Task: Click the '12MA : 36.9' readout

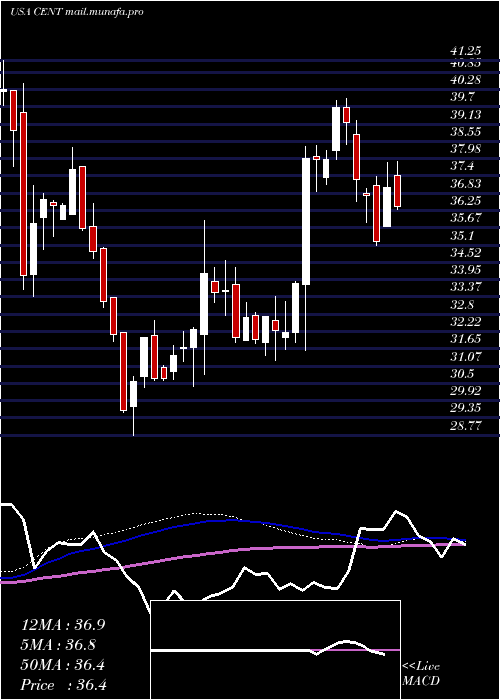Action: [x=63, y=625]
